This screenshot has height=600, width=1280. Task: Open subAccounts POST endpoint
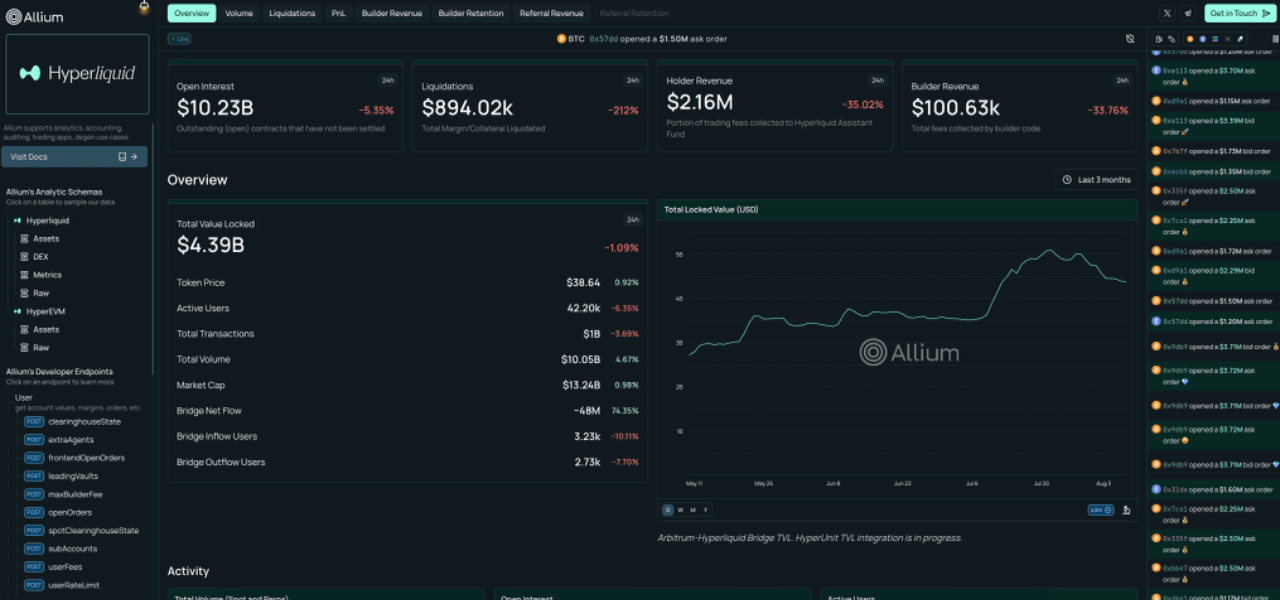tap(73, 548)
